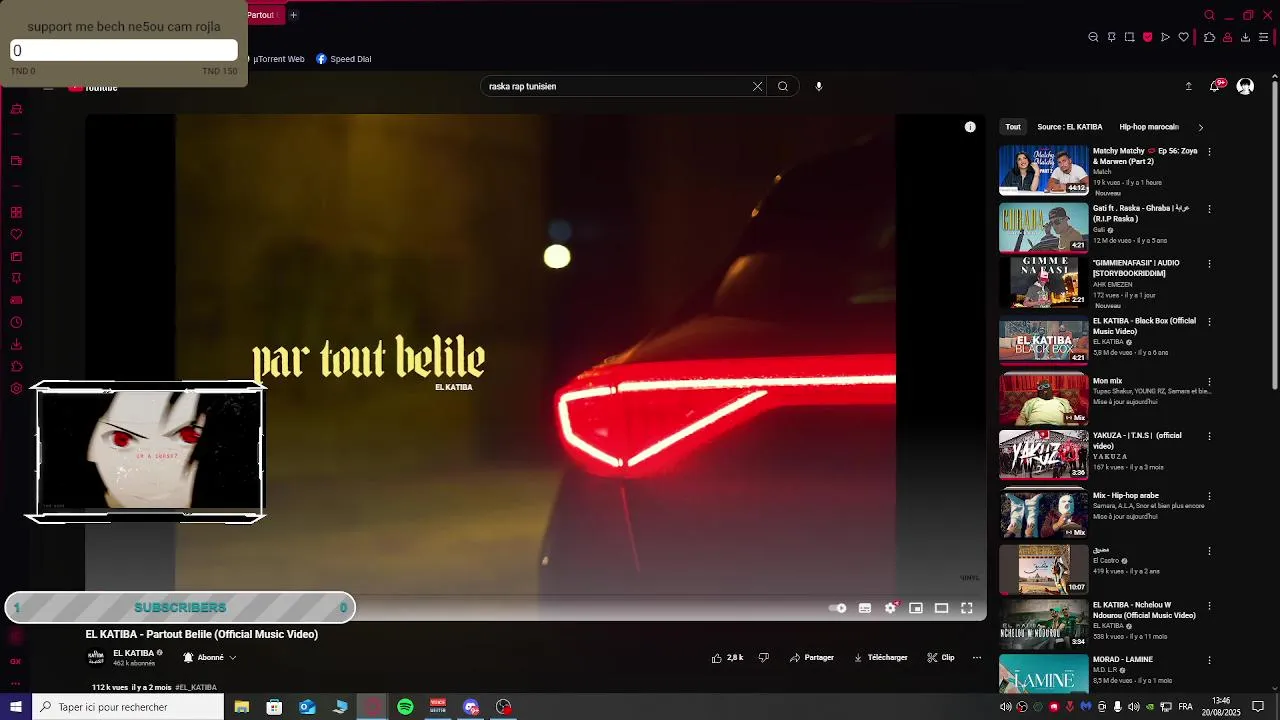Screen dimensions: 1280x720
Task: Open a new browser tab
Action: coord(293,15)
